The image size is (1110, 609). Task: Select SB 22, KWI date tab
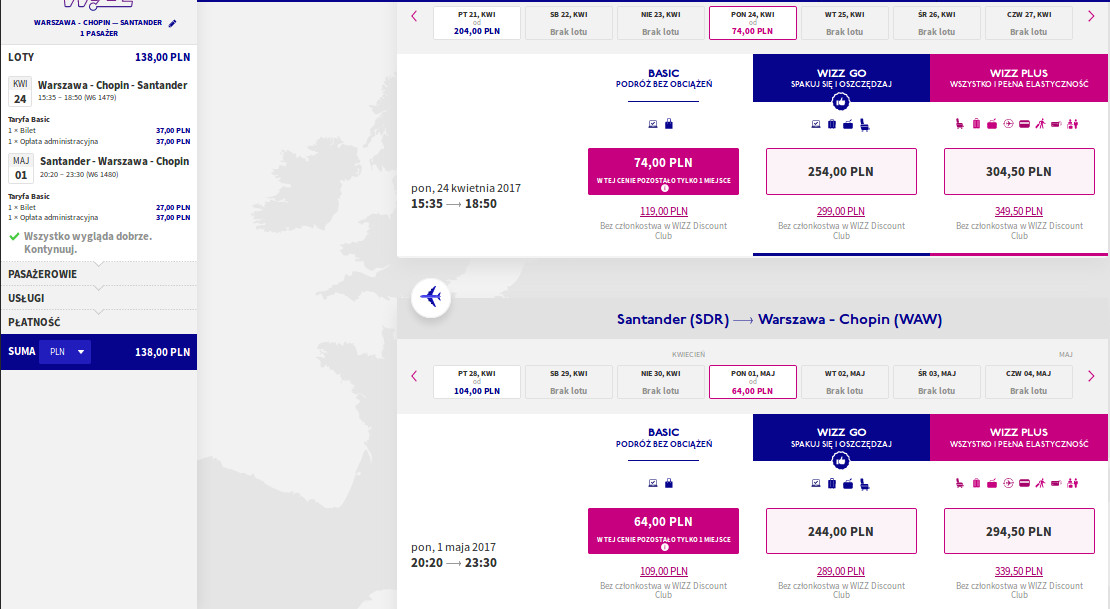tap(568, 23)
